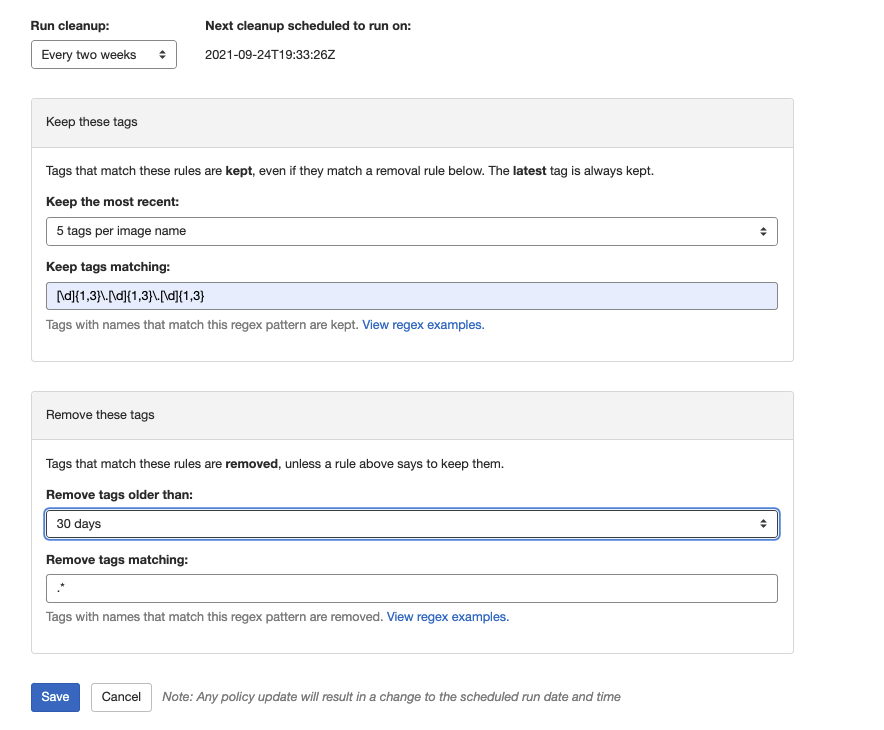Image resolution: width=884 pixels, height=730 pixels.
Task: Save the cleanup policy
Action: (55, 697)
